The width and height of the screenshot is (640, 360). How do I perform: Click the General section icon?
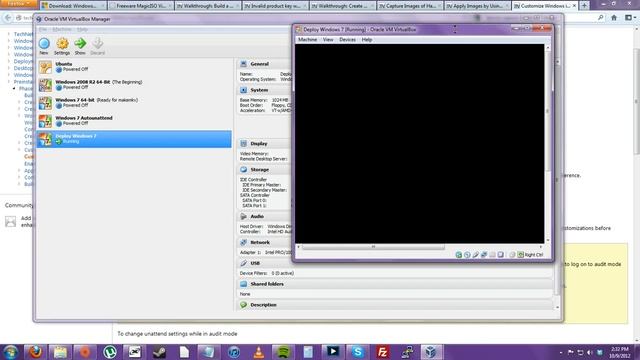pyautogui.click(x=244, y=64)
